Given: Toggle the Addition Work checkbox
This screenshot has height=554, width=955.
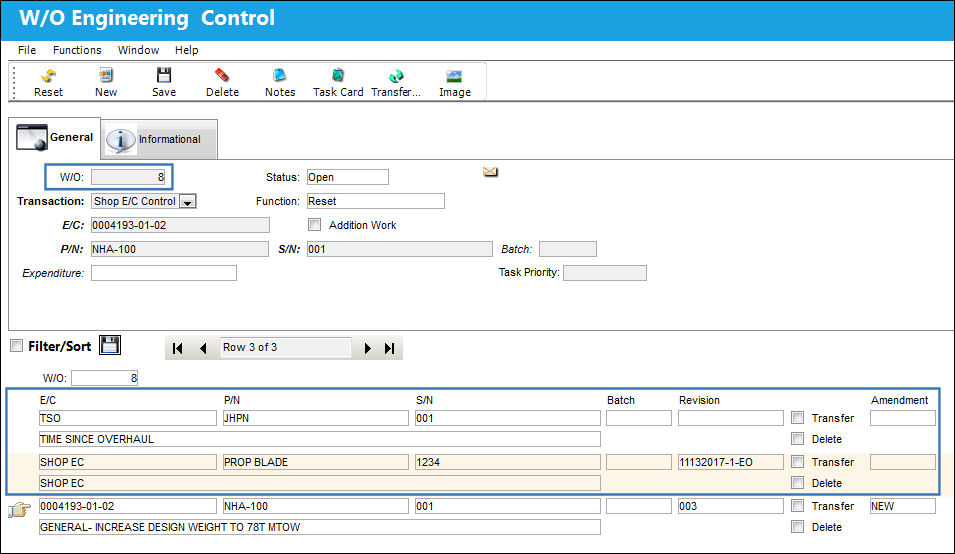Looking at the screenshot, I should point(314,225).
